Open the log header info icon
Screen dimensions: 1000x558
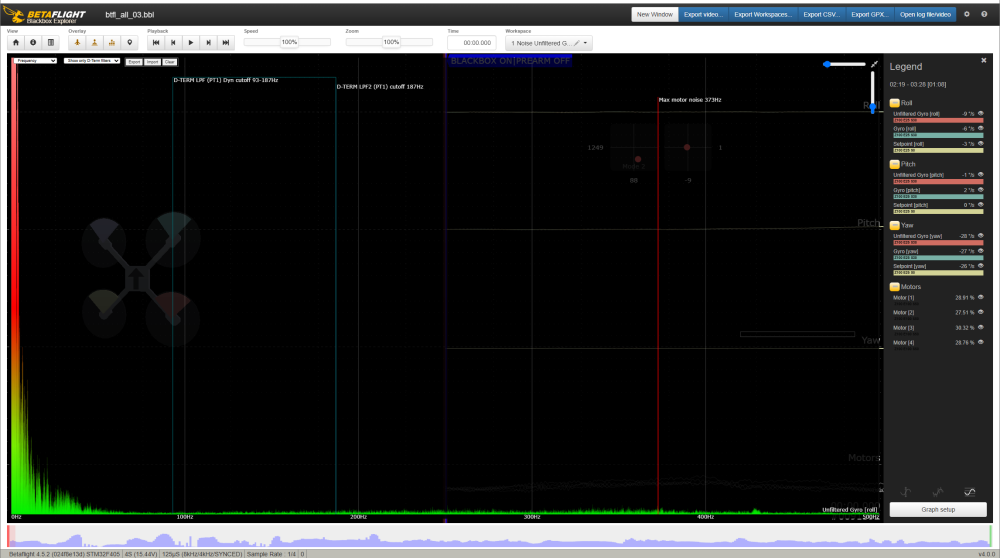click(33, 43)
